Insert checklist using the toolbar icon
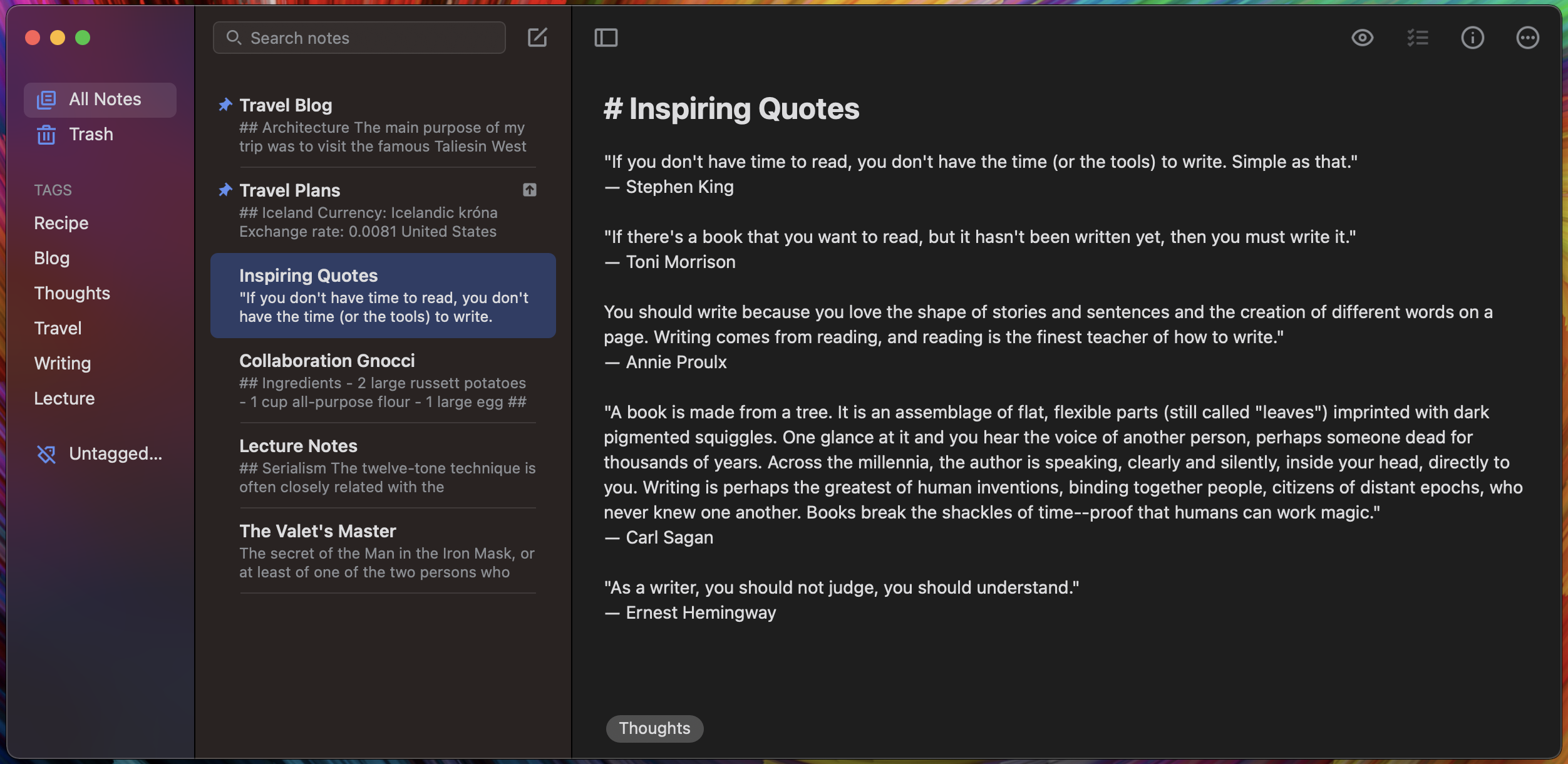 [1417, 38]
